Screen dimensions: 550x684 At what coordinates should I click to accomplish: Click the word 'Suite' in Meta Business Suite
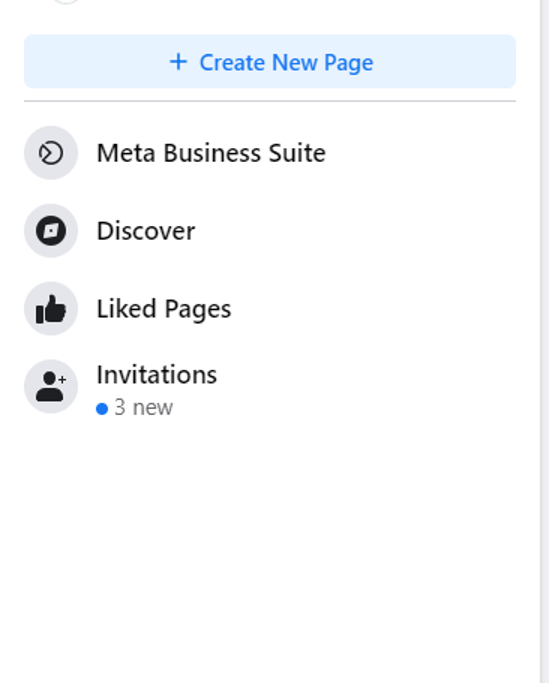pyautogui.click(x=297, y=153)
